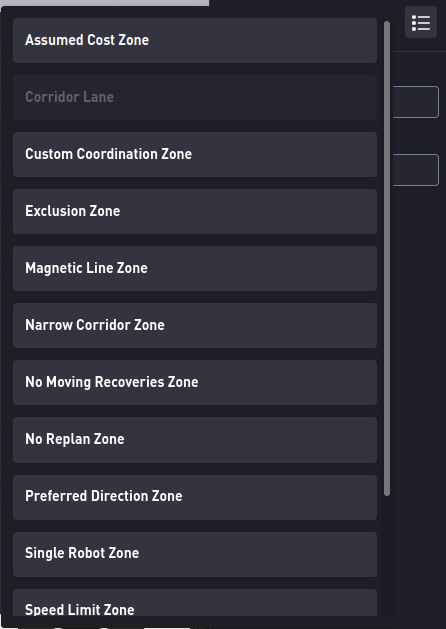Select Magnetic Line Zone entry
Viewport: 446px width, 629px height.
(x=195, y=268)
